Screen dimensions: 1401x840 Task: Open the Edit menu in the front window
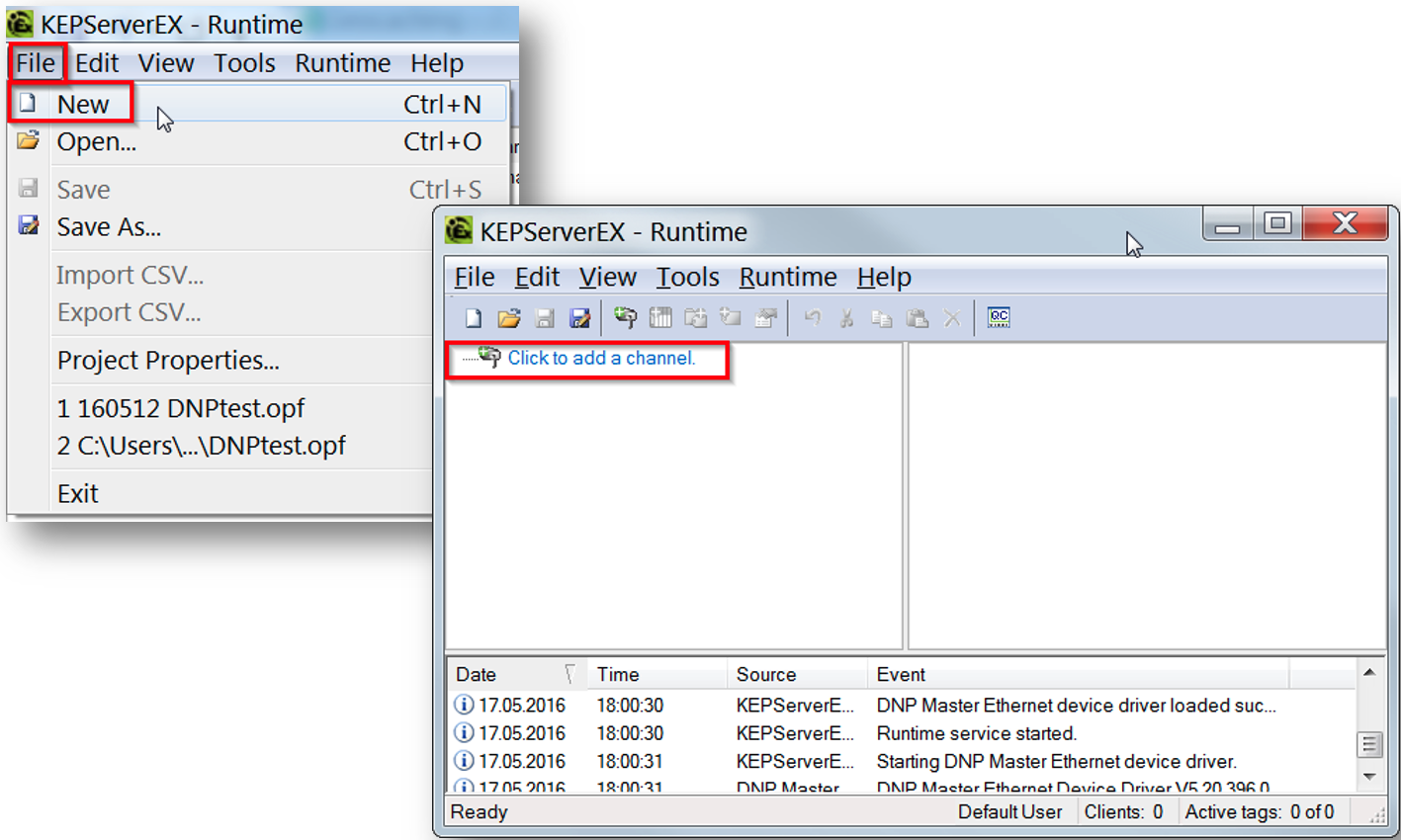click(x=537, y=277)
